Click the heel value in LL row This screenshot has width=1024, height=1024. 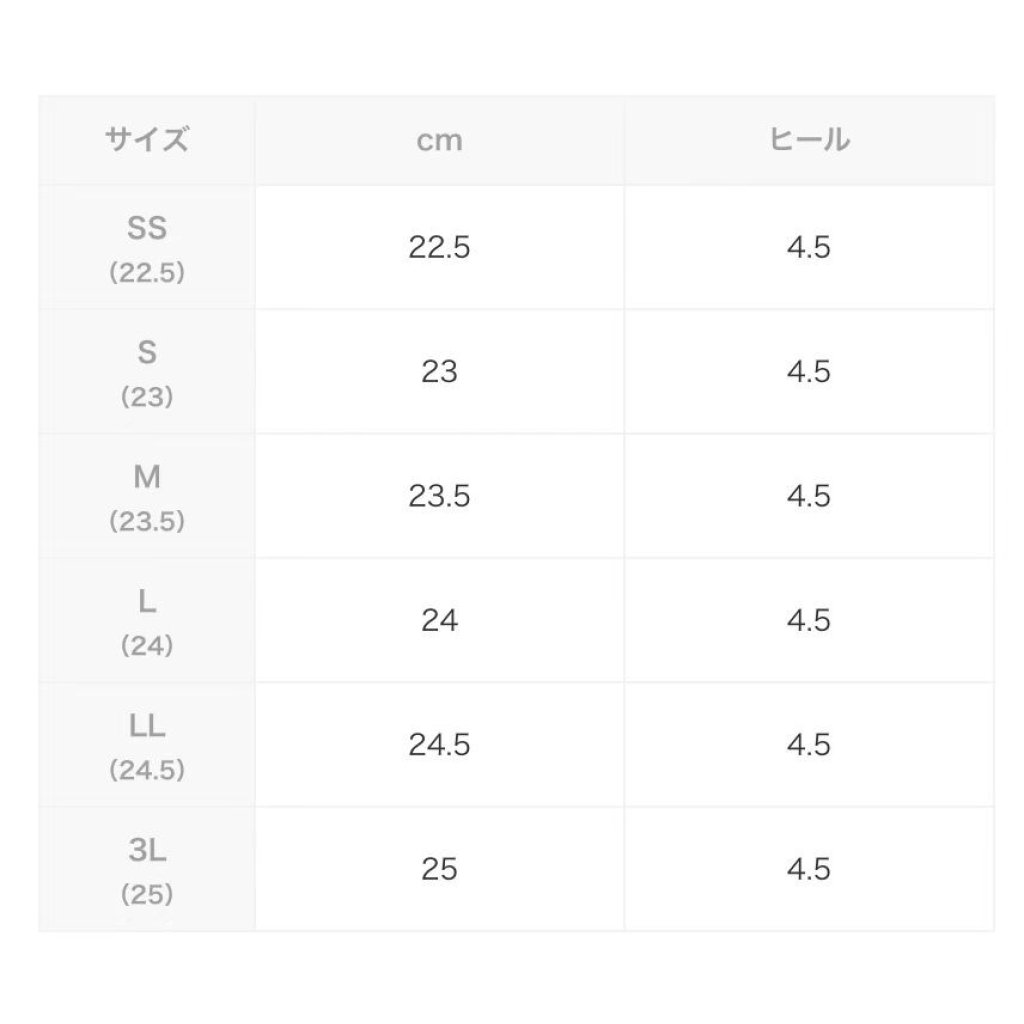point(808,746)
